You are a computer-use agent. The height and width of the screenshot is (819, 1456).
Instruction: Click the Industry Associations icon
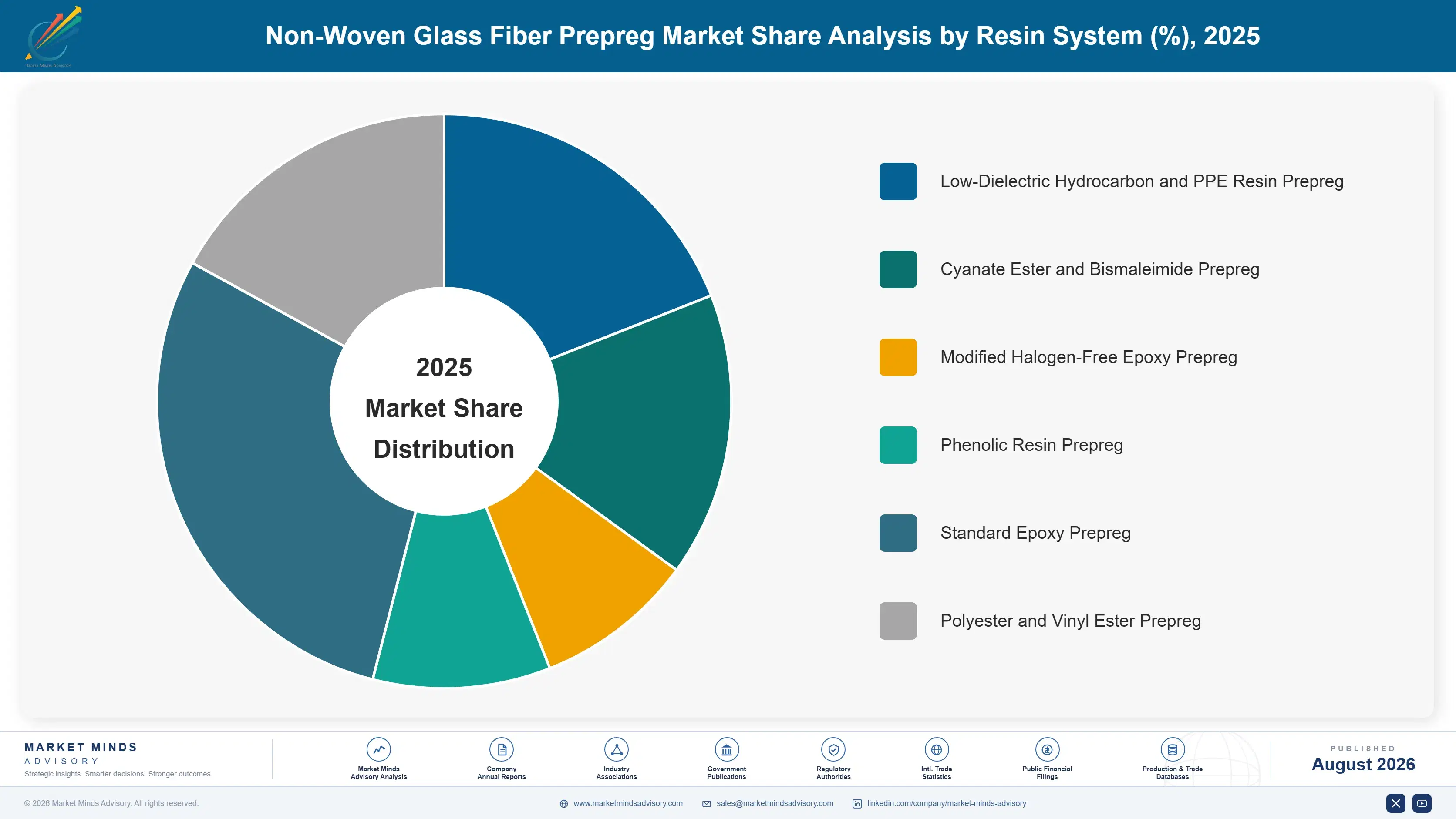(616, 749)
